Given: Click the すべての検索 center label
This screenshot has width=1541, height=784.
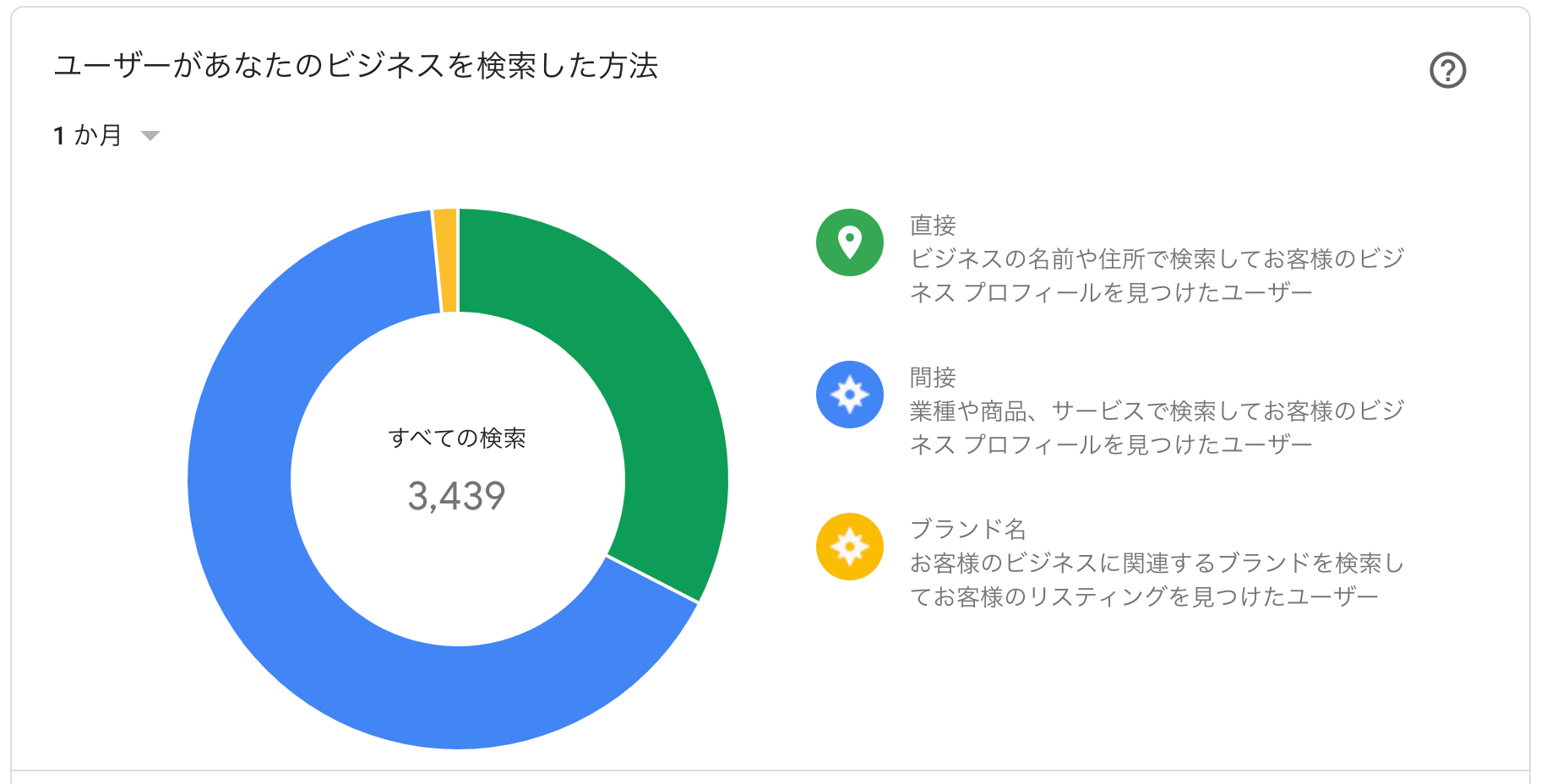Looking at the screenshot, I should tap(457, 438).
